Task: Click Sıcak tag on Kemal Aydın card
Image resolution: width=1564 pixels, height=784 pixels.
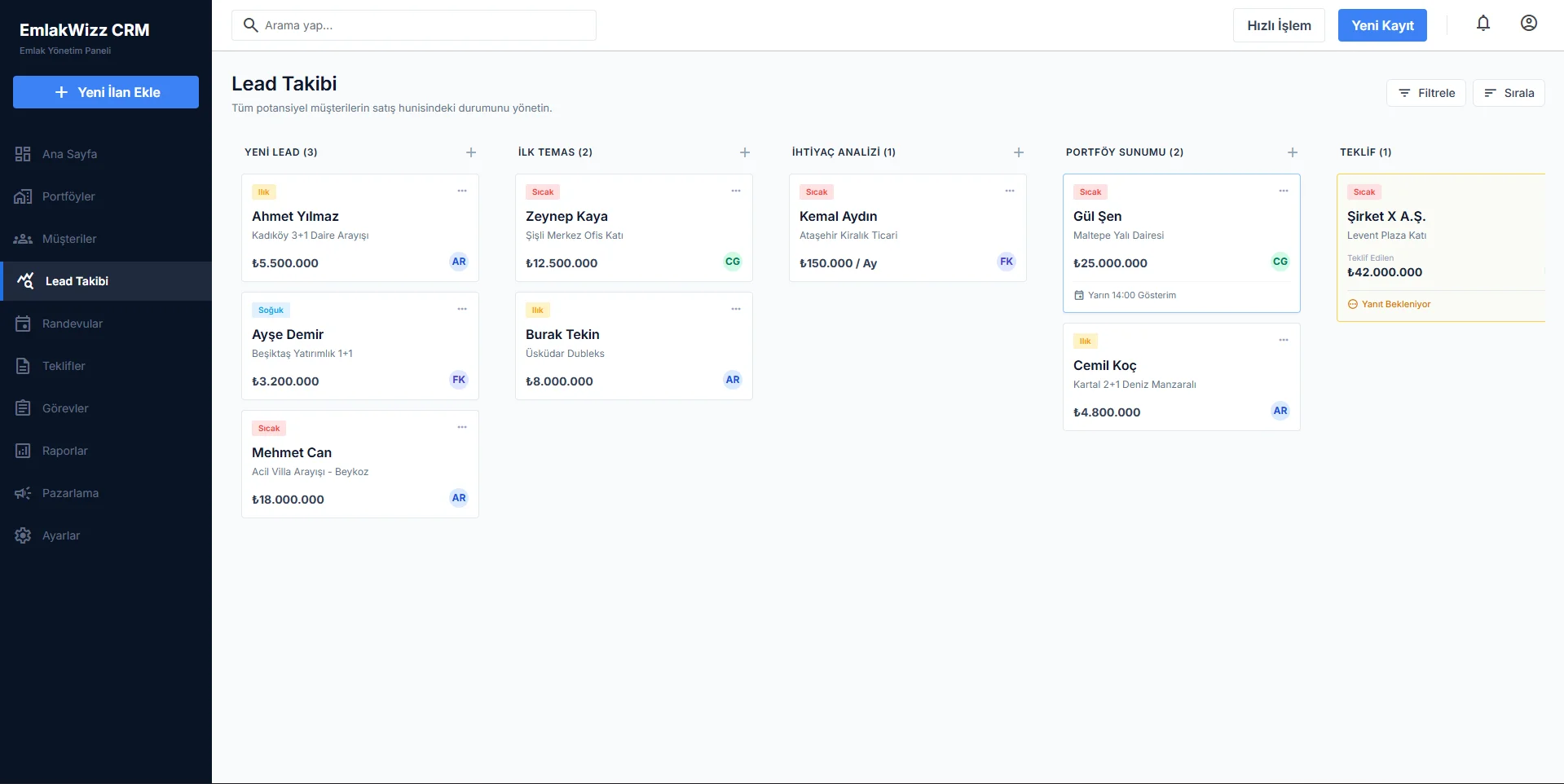Action: (817, 192)
